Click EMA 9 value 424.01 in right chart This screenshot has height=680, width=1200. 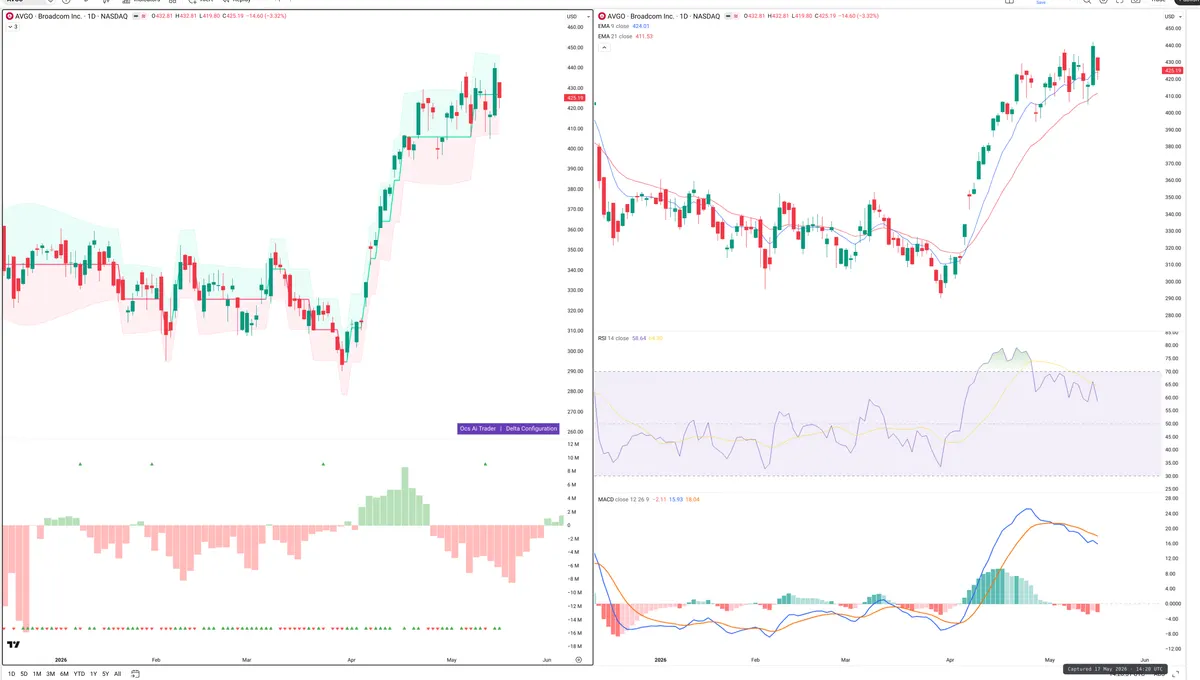coord(640,27)
